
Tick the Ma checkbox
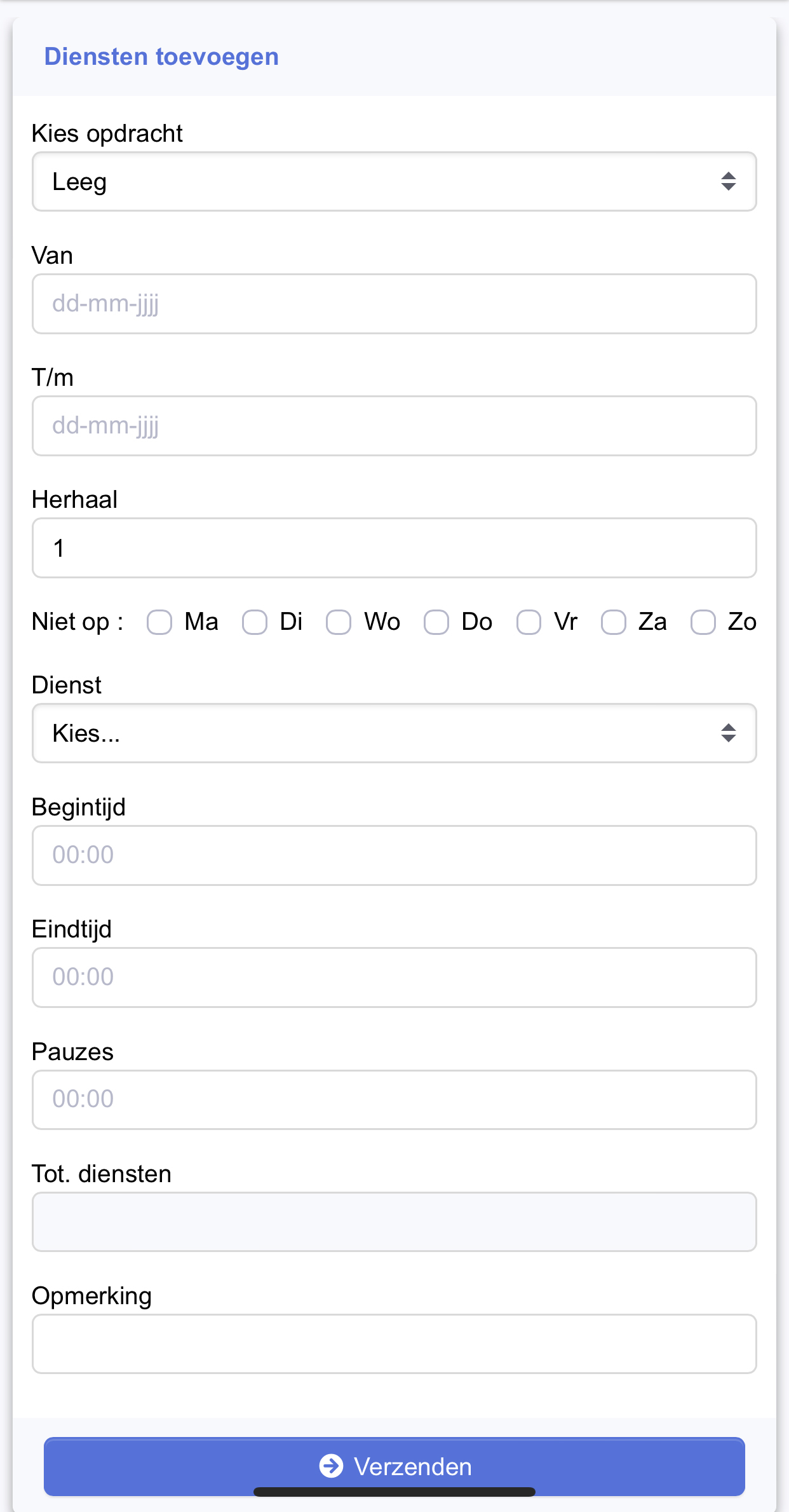[x=159, y=622]
